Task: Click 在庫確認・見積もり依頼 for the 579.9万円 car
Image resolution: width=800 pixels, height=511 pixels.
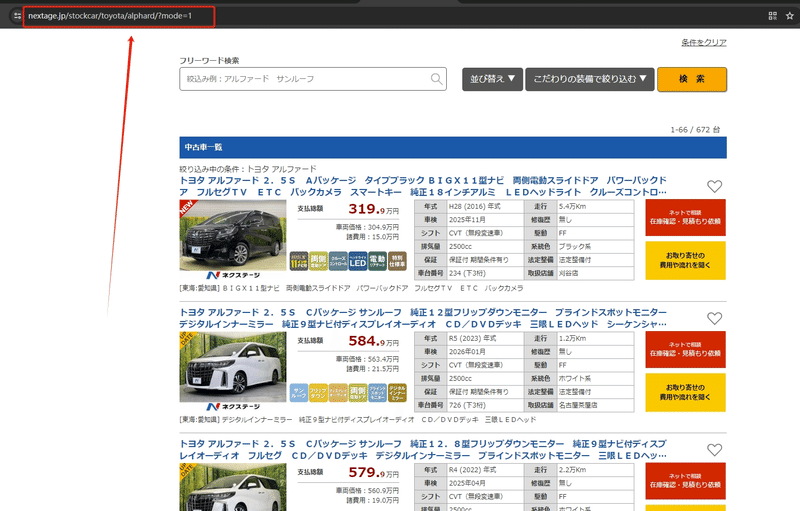Action: click(x=685, y=480)
